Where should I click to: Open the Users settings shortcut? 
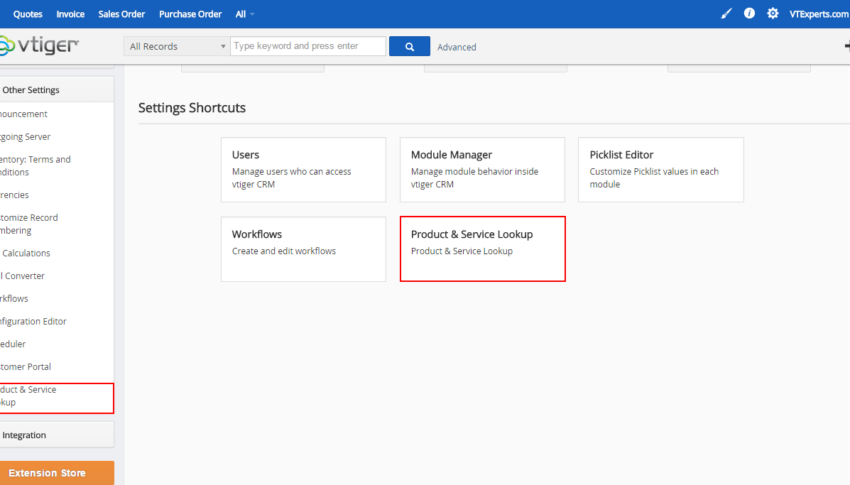pyautogui.click(x=304, y=170)
